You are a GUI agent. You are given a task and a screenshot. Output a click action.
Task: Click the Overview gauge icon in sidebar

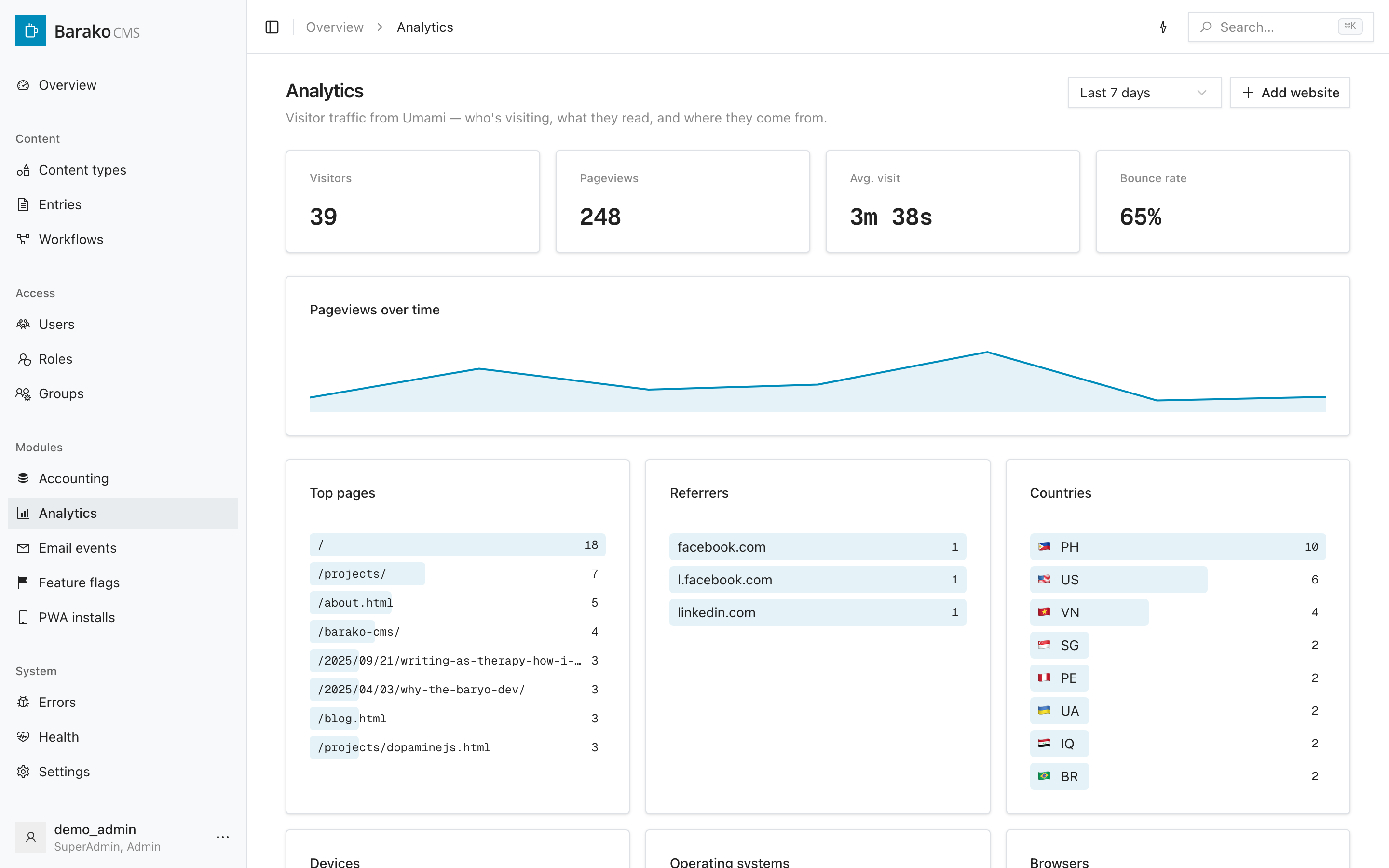pos(23,85)
